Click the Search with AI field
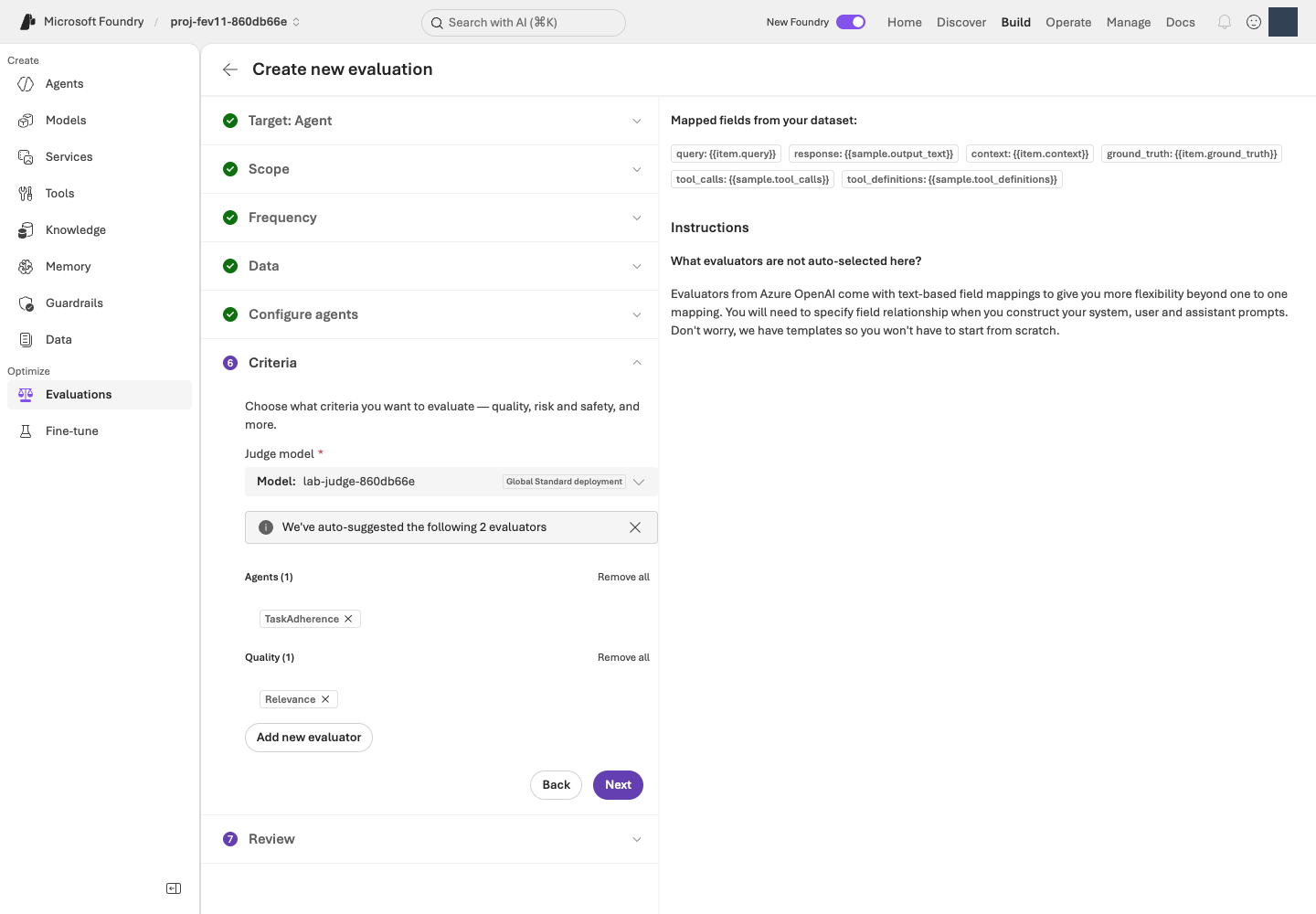Image resolution: width=1316 pixels, height=914 pixels. pyautogui.click(x=524, y=23)
